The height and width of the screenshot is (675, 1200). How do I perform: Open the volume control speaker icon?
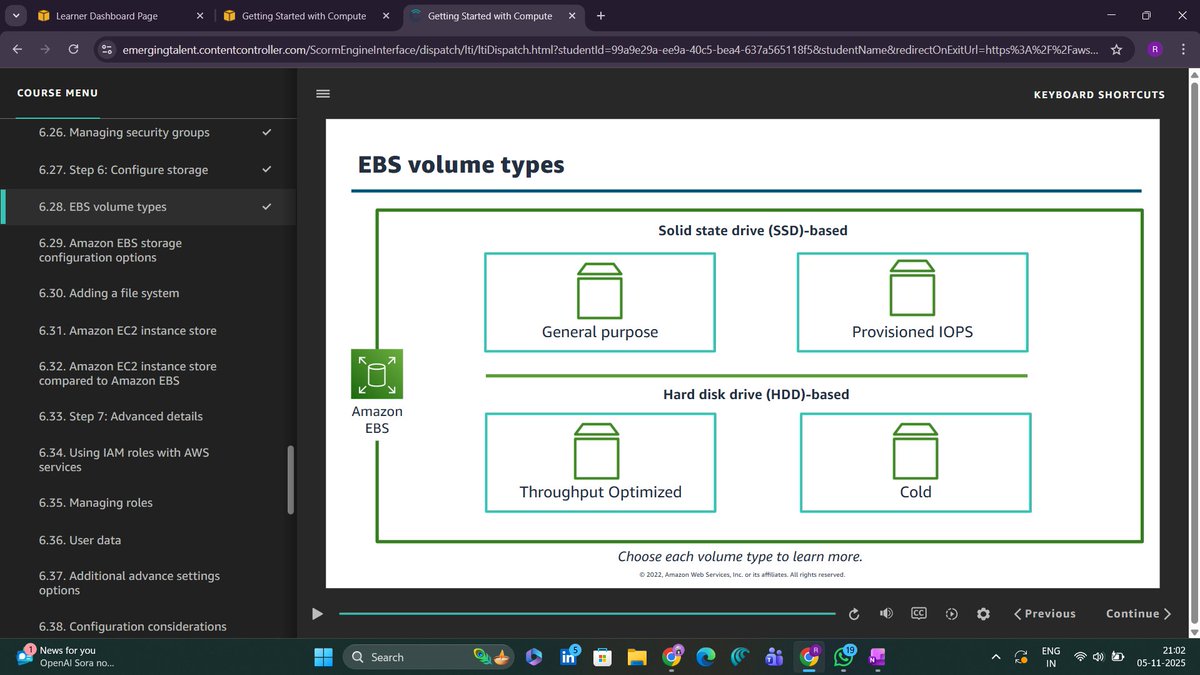click(x=886, y=613)
